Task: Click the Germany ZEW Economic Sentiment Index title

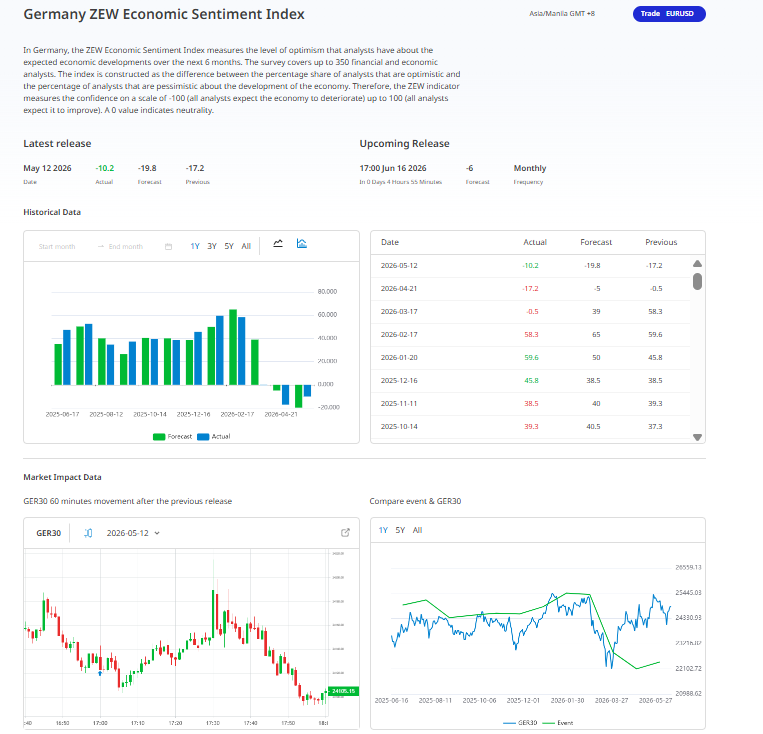Action: (x=164, y=14)
